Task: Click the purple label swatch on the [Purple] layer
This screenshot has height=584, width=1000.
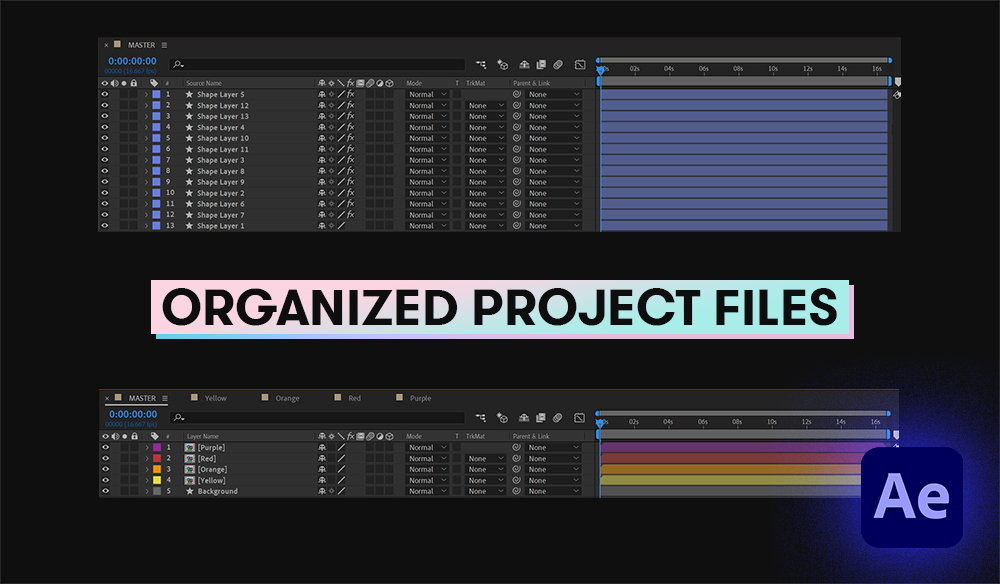Action: click(158, 447)
